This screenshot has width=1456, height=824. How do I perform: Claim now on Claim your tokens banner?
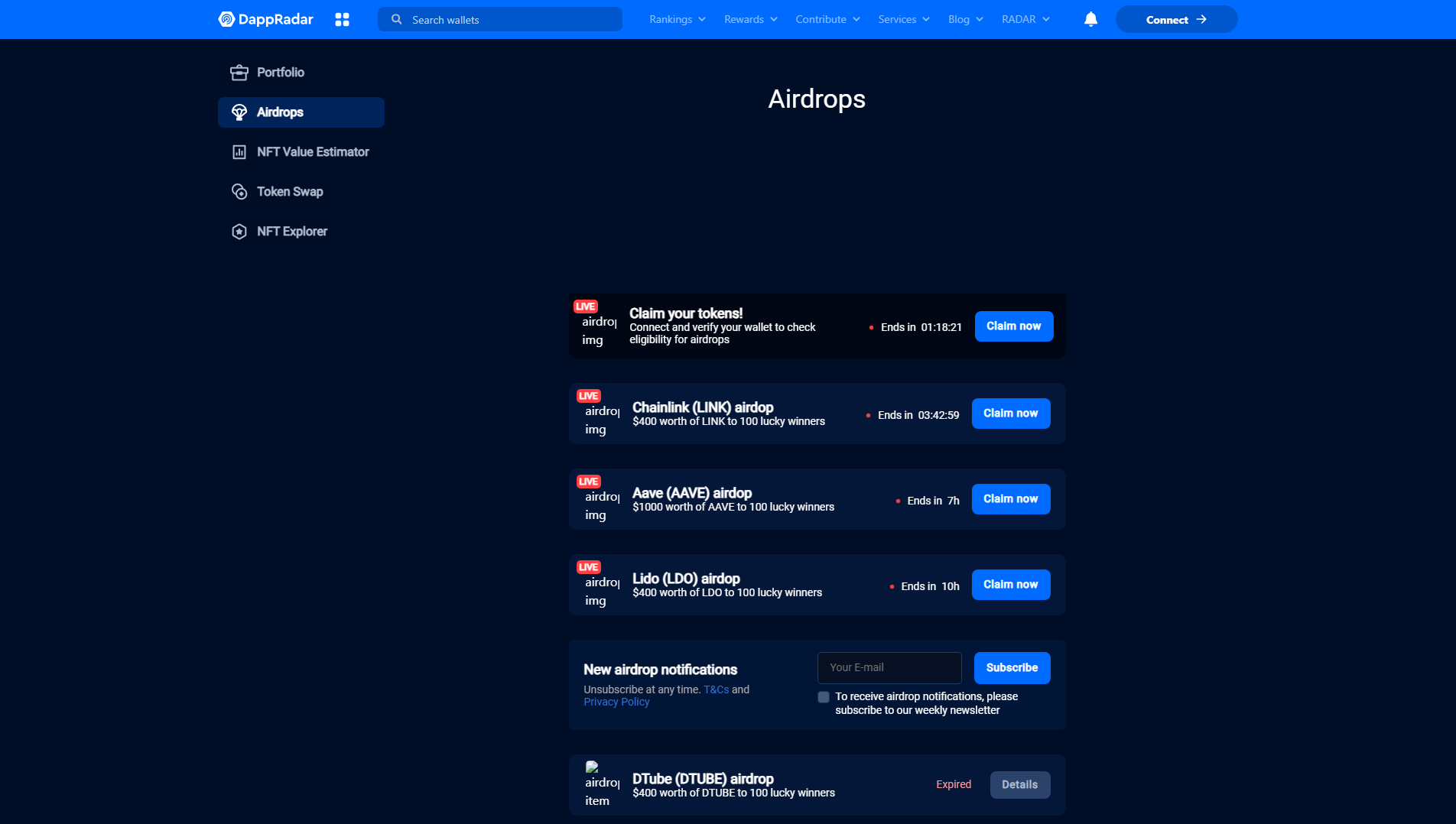coord(1014,326)
